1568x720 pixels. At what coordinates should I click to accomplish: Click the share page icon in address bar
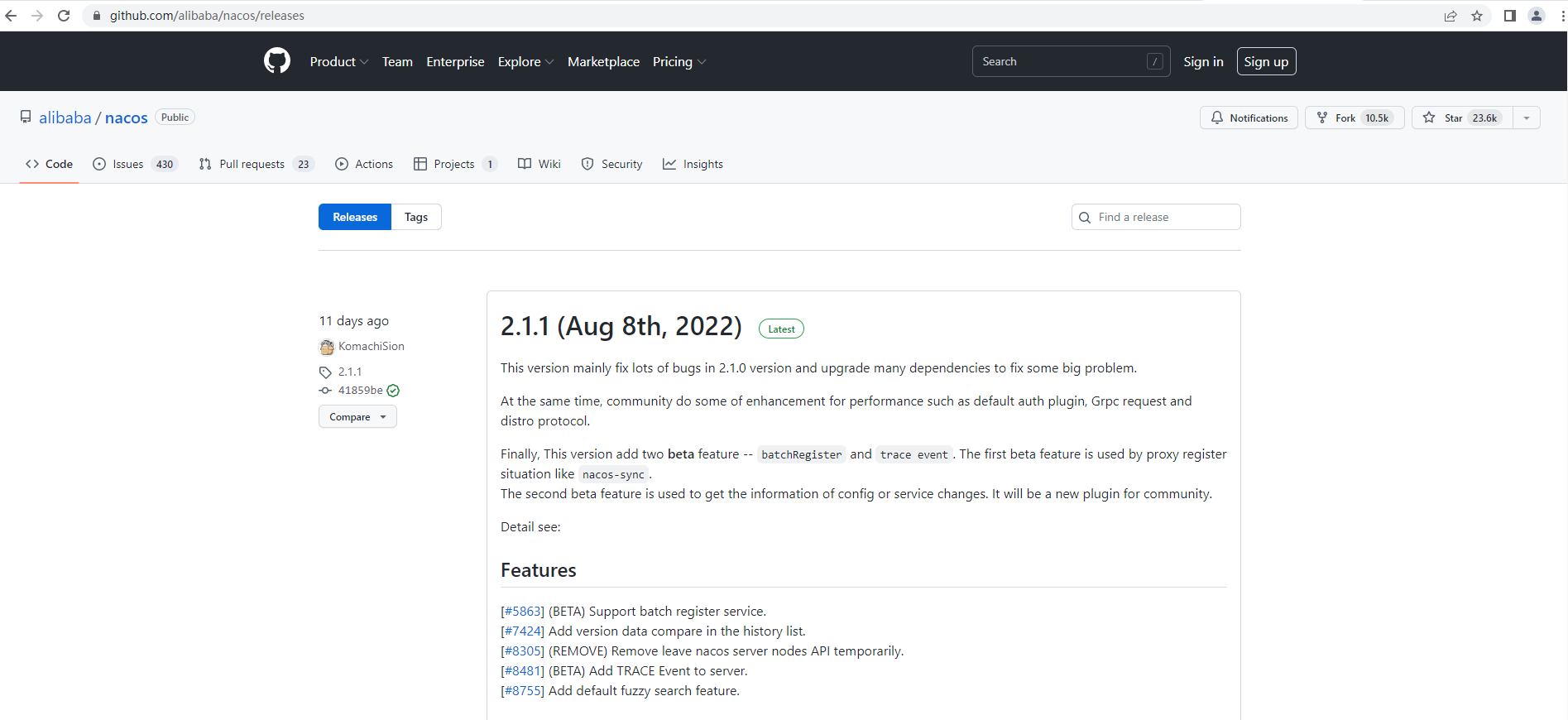1451,16
